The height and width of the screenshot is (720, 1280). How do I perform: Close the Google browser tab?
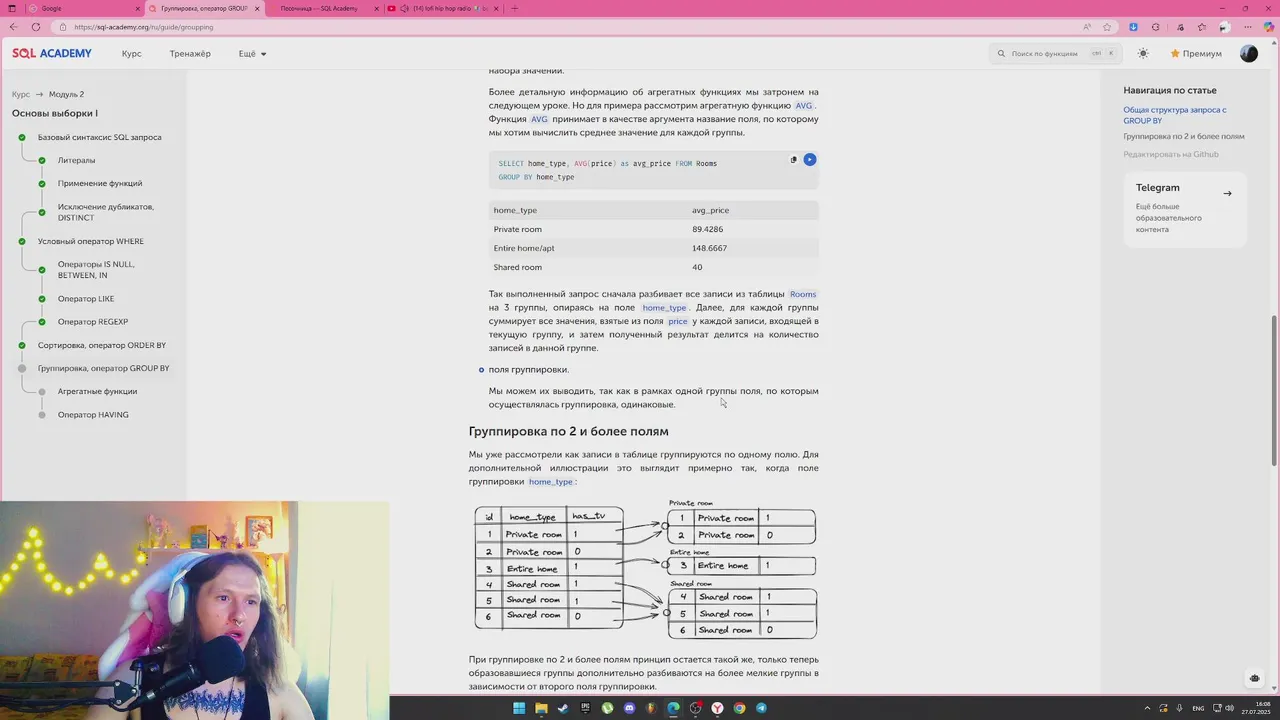point(138,8)
